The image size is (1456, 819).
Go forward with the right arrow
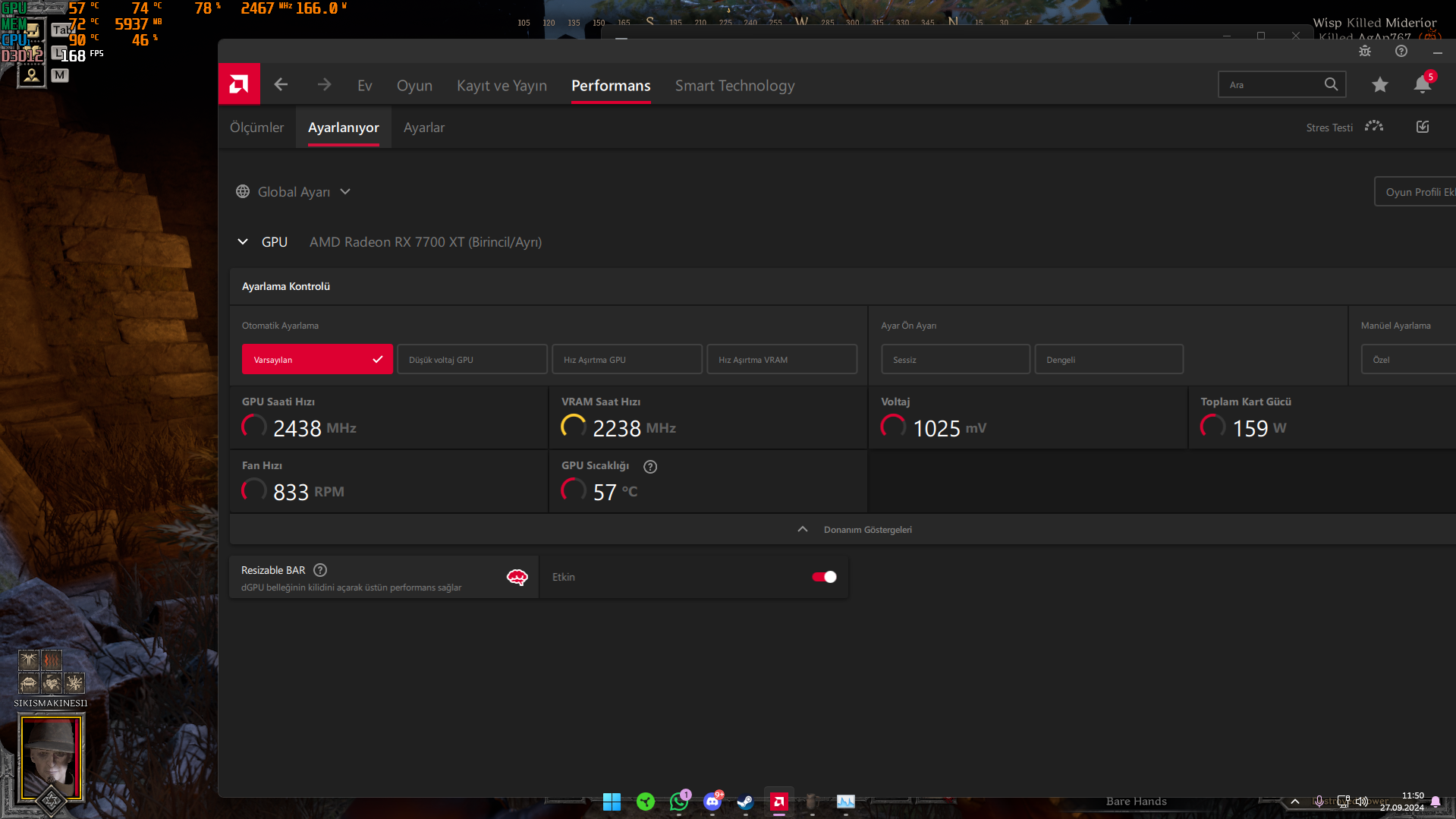click(x=324, y=85)
